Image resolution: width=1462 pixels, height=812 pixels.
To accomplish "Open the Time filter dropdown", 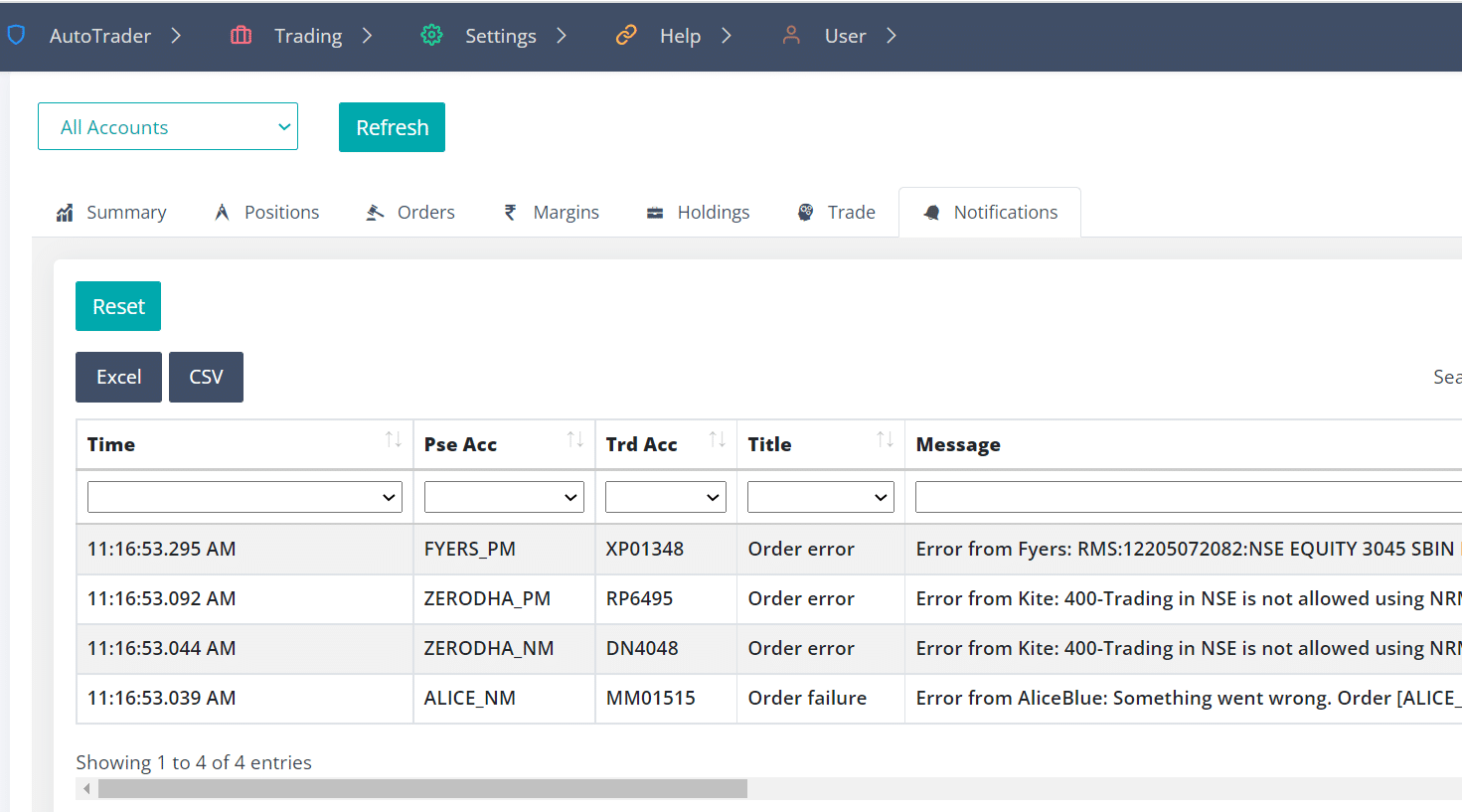I will click(244, 497).
